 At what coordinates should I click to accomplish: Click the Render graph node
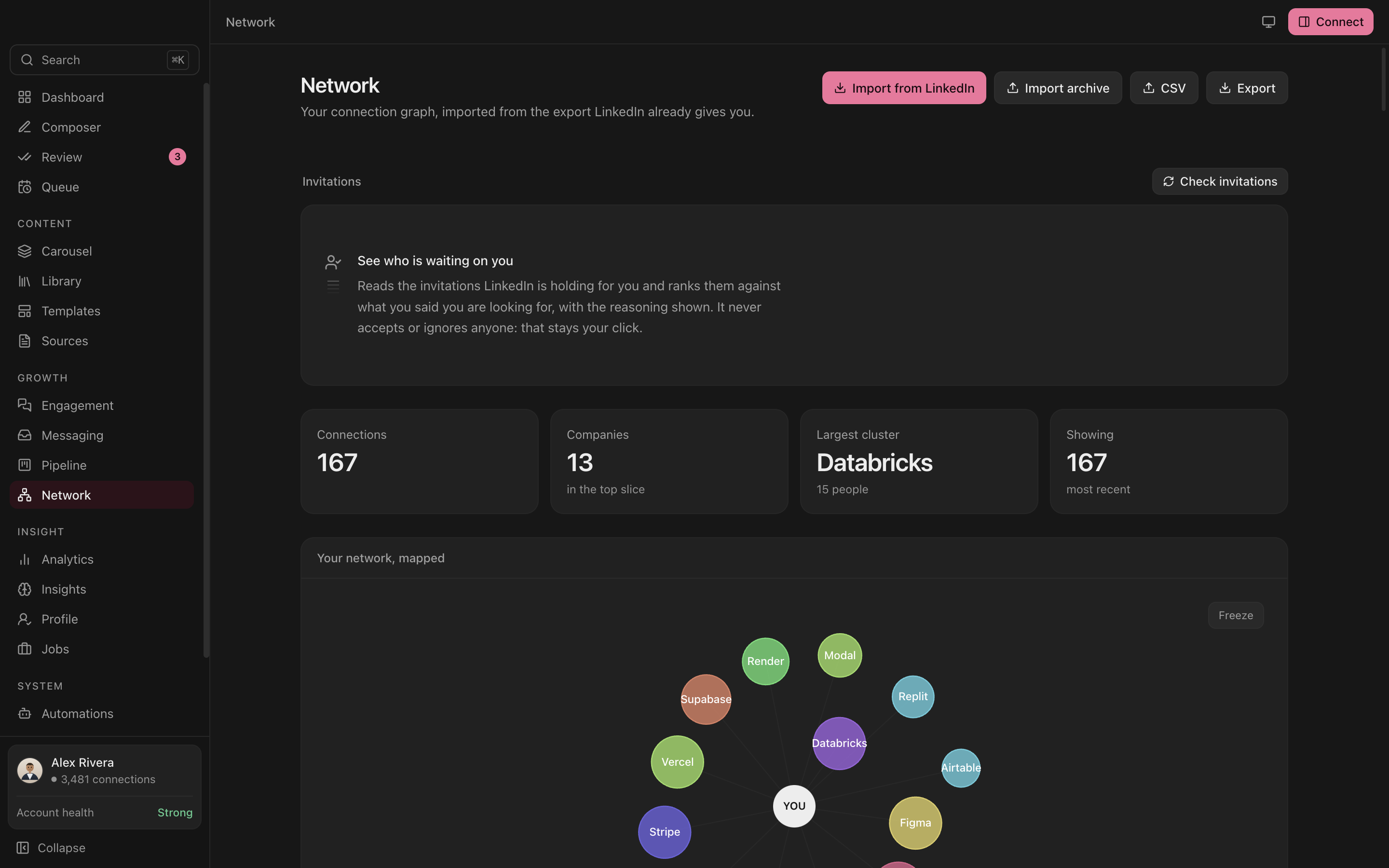point(766,661)
